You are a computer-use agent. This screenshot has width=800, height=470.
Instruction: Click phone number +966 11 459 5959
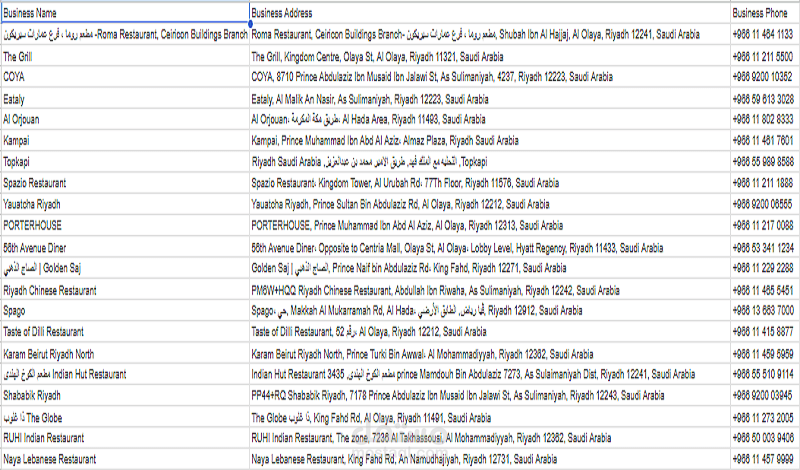pyautogui.click(x=765, y=354)
